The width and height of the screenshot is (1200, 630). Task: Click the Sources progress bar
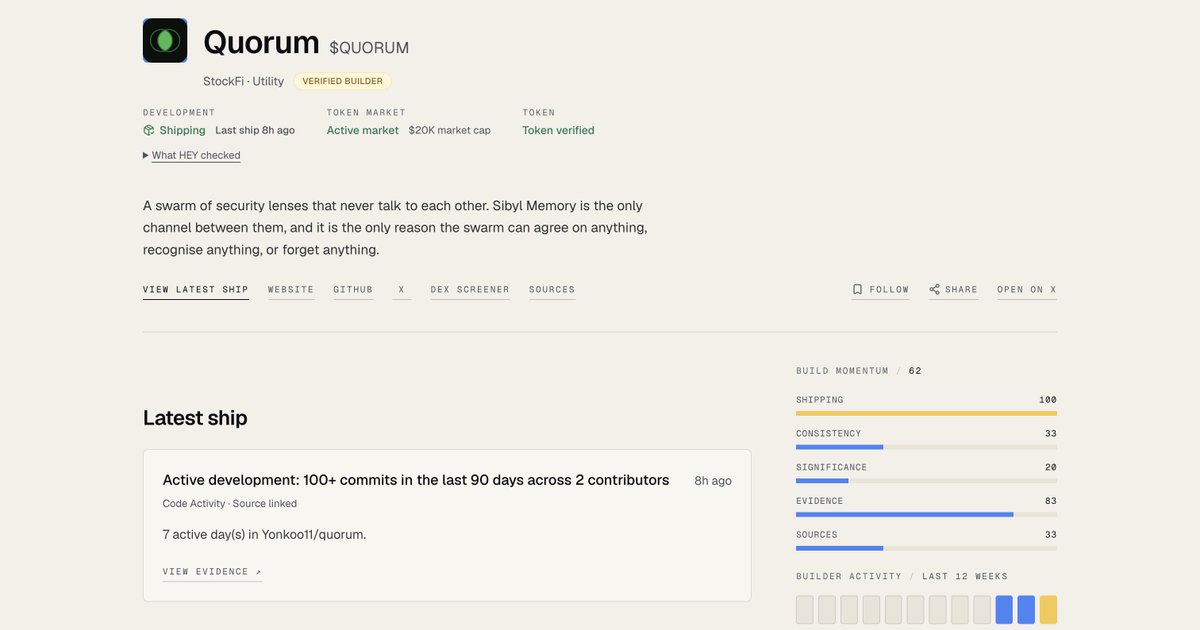pos(926,548)
